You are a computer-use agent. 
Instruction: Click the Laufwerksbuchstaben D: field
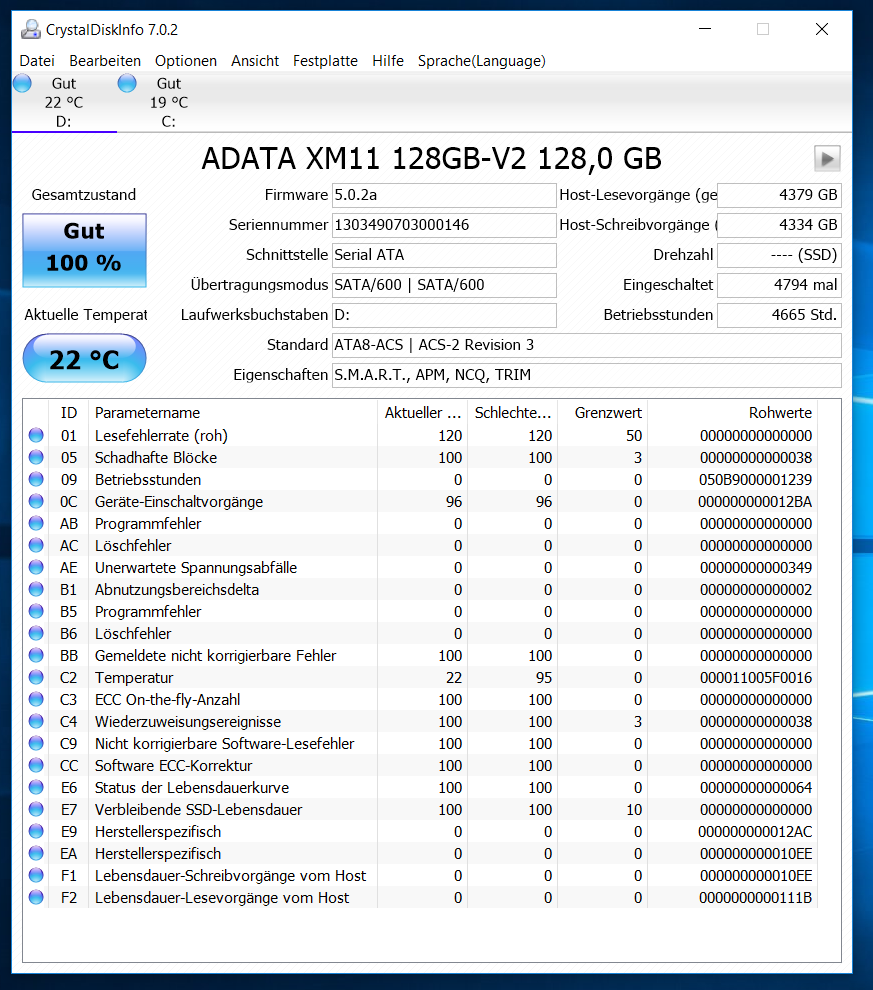[x=444, y=315]
